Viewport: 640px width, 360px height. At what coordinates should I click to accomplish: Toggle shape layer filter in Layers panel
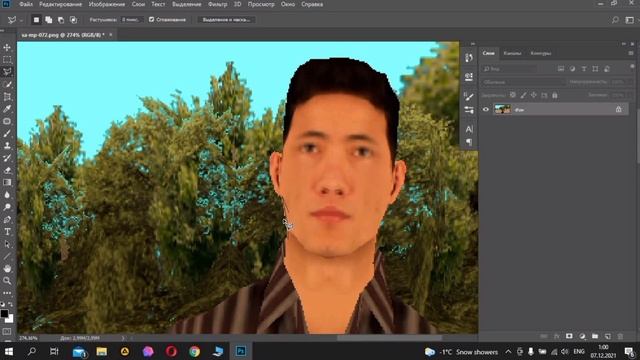595,69
